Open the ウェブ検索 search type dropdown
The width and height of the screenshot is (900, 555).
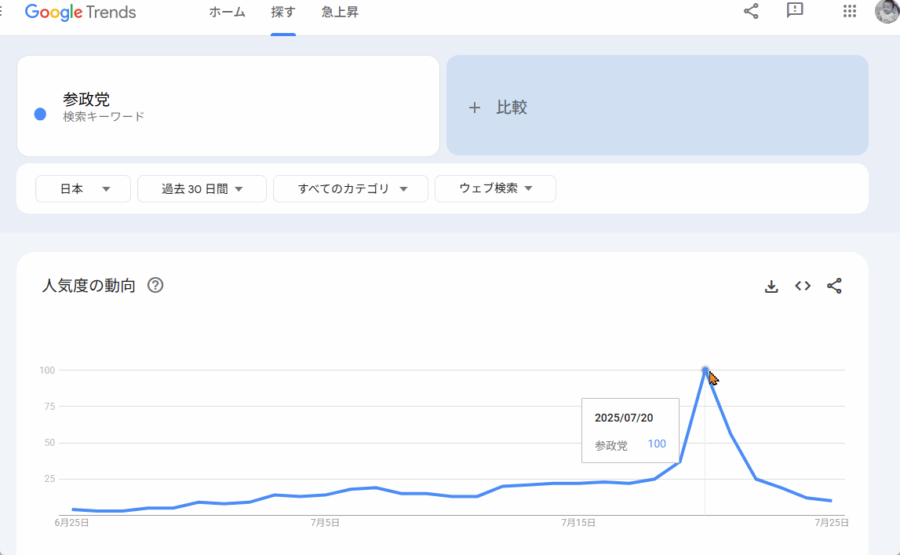pyautogui.click(x=495, y=188)
